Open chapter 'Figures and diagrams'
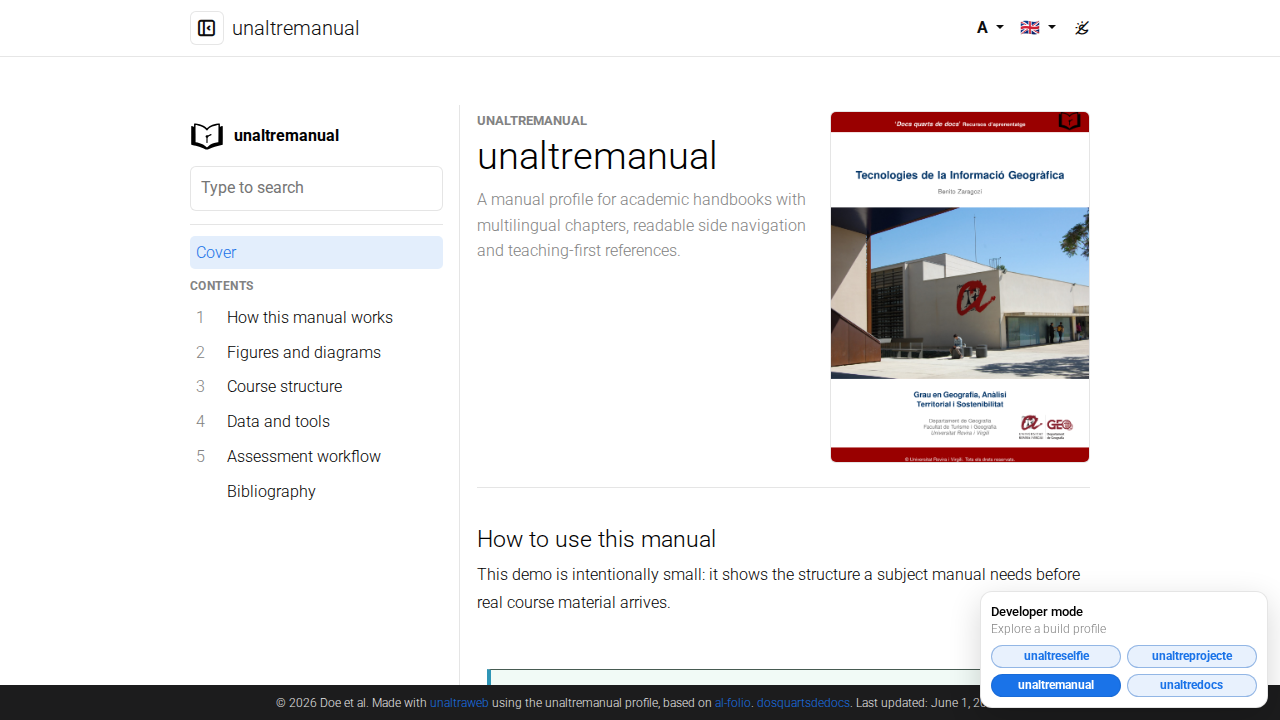The height and width of the screenshot is (720, 1280). (x=304, y=353)
